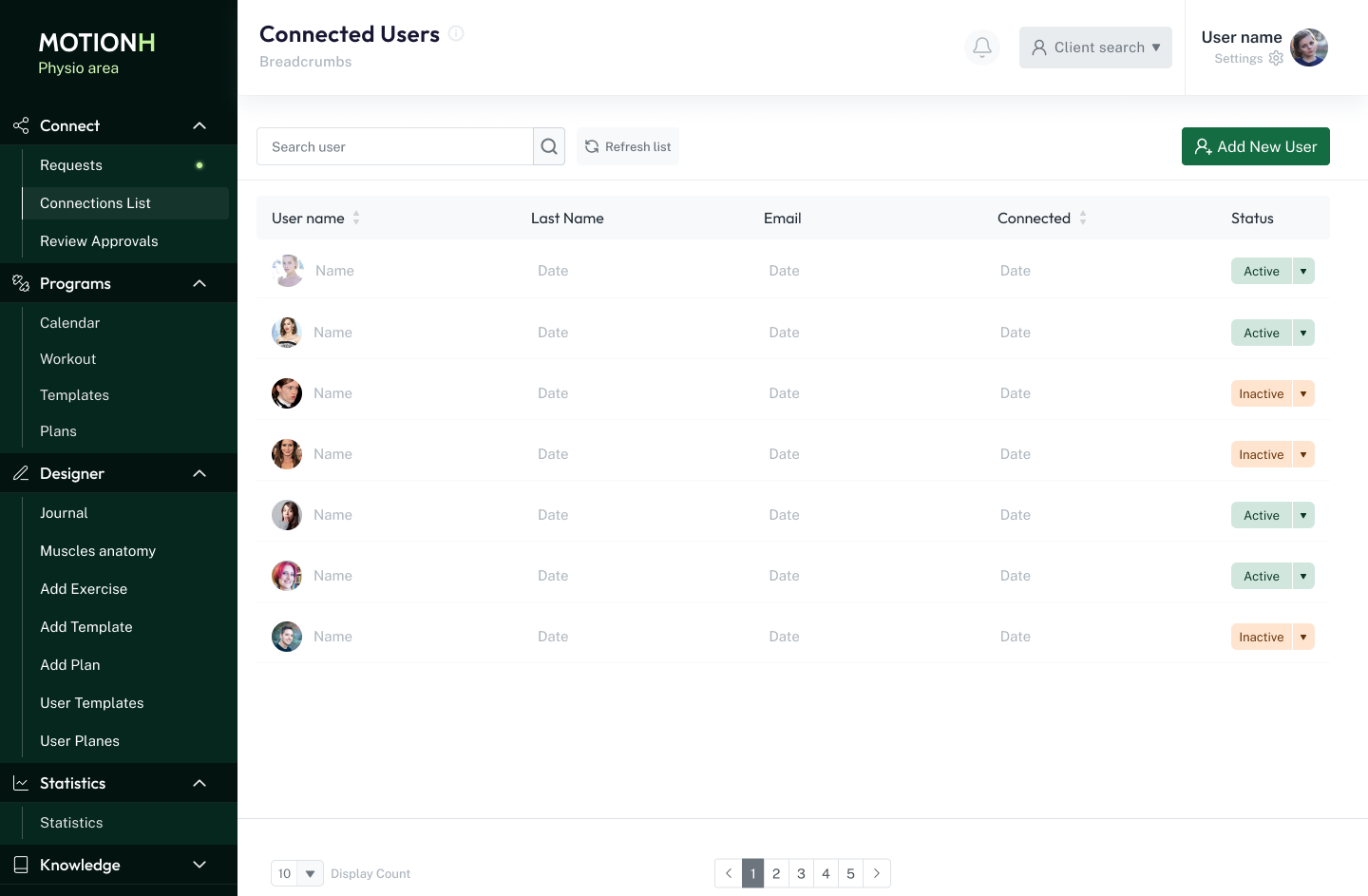Open status dropdown of first Active user
Image resolution: width=1368 pixels, height=896 pixels.
click(x=1303, y=272)
